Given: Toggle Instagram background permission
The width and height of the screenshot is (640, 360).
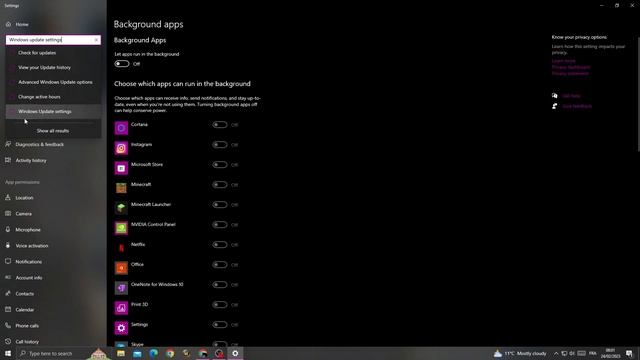Looking at the screenshot, I should [x=220, y=144].
